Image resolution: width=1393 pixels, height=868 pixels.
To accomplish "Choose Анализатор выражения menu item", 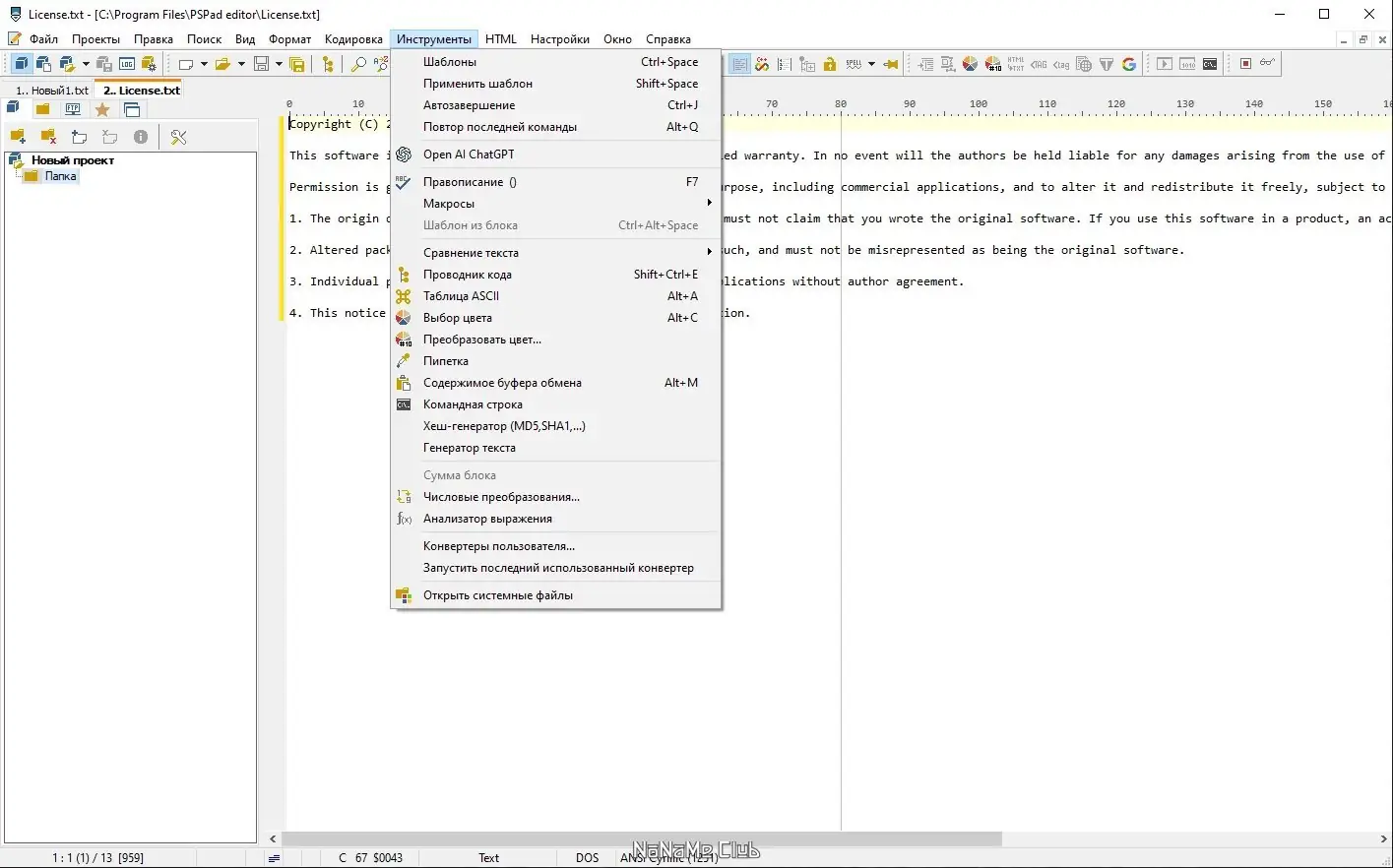I will click(556, 519).
